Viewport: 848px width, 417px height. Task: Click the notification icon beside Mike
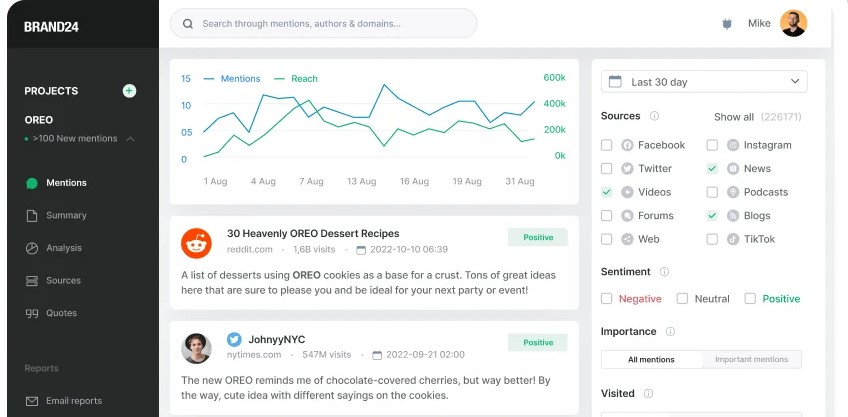tap(727, 24)
